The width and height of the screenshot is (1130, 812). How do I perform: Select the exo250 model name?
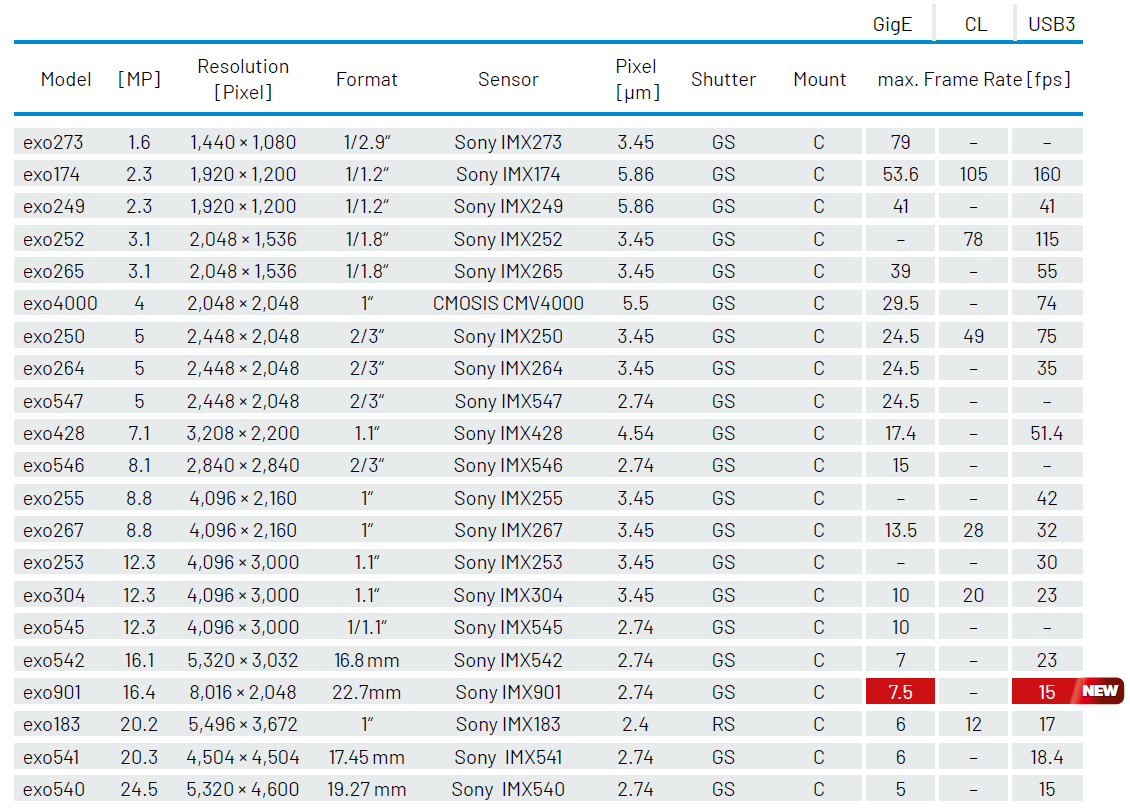53,336
